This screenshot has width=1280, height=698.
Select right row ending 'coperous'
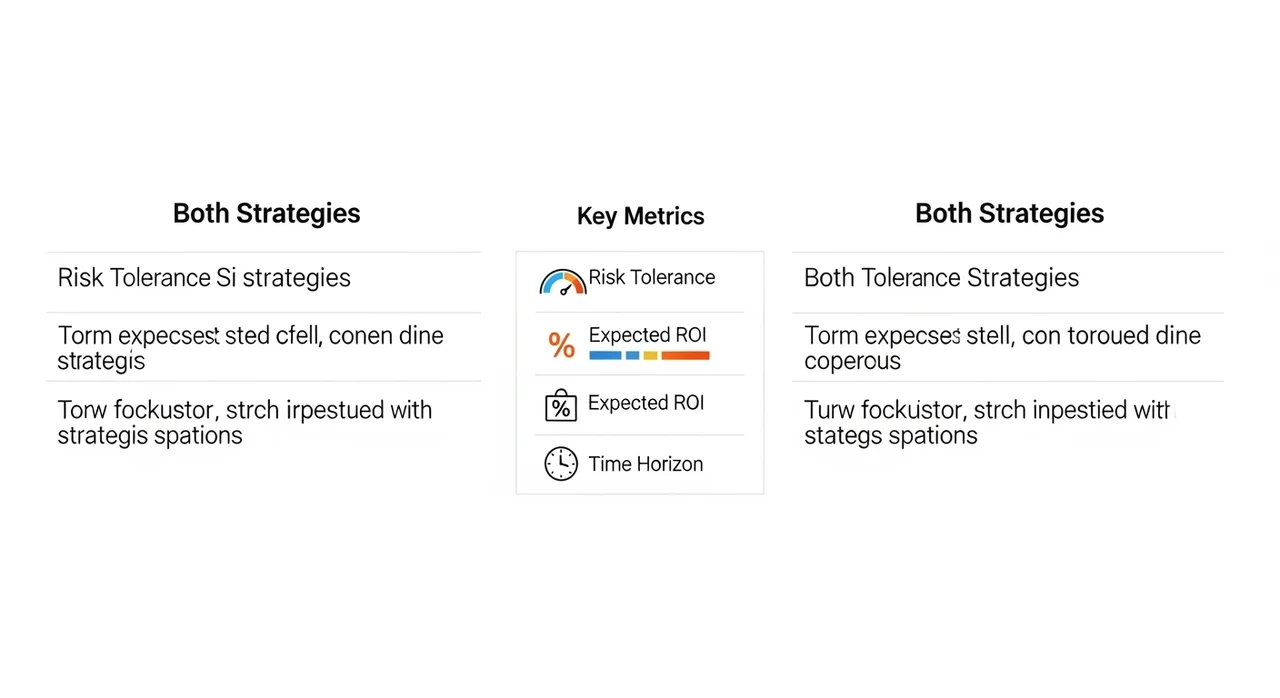[1008, 347]
